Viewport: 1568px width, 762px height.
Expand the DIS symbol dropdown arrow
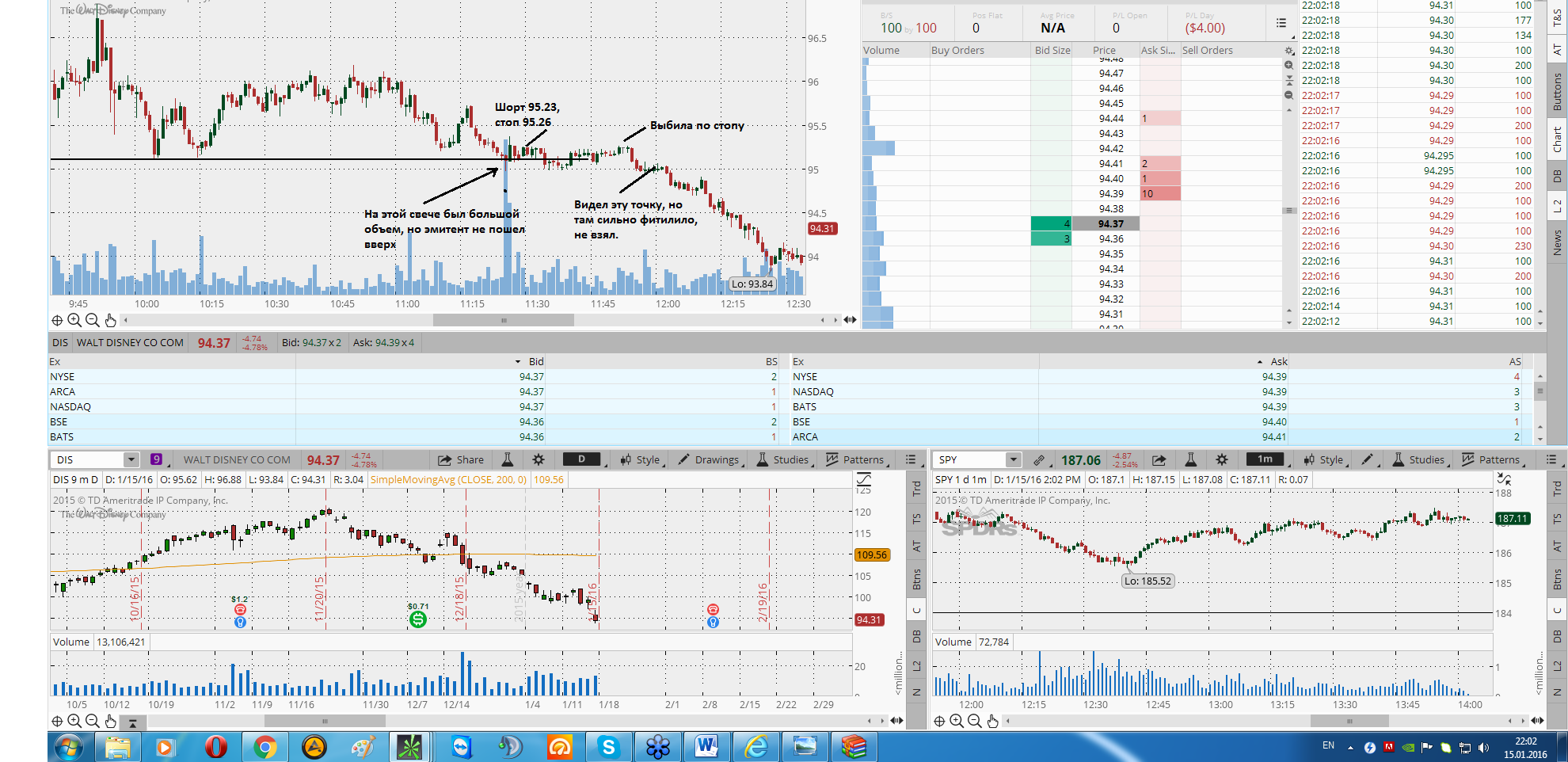pyautogui.click(x=131, y=459)
